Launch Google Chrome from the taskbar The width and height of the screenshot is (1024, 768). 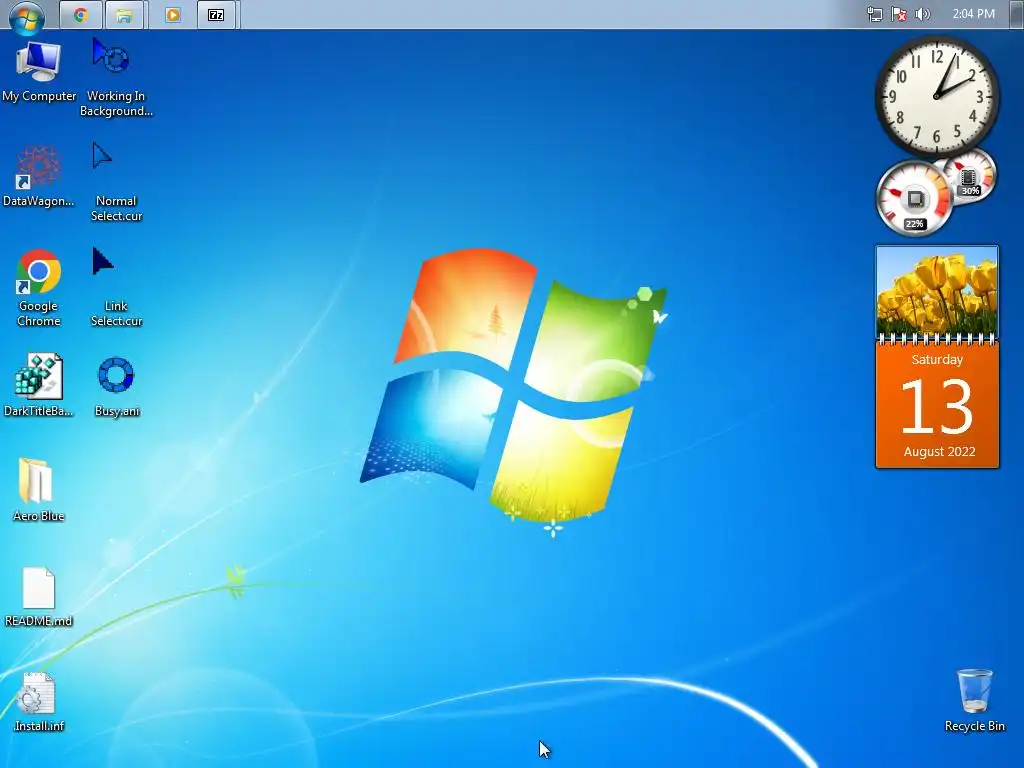[x=81, y=15]
